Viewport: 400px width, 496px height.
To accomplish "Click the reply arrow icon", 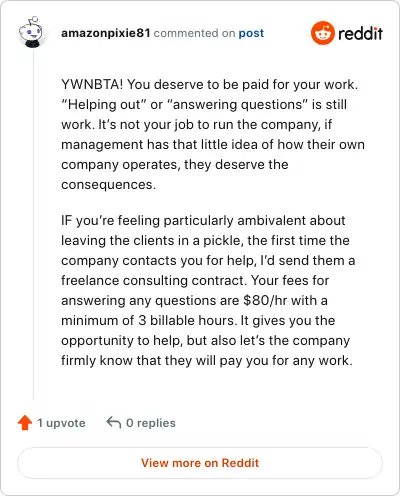I will coord(114,422).
